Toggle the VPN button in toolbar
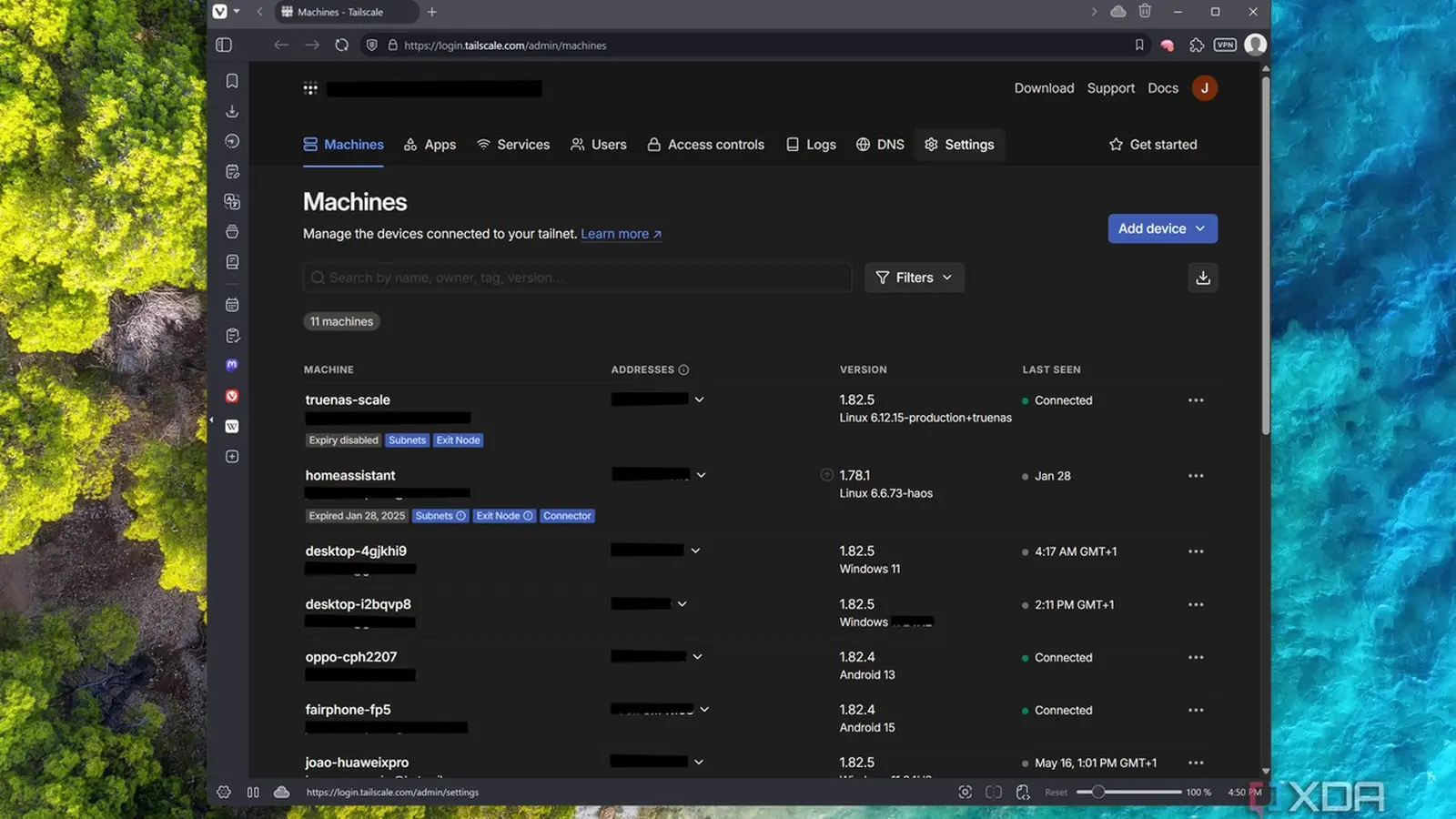This screenshot has width=1456, height=819. [1225, 45]
